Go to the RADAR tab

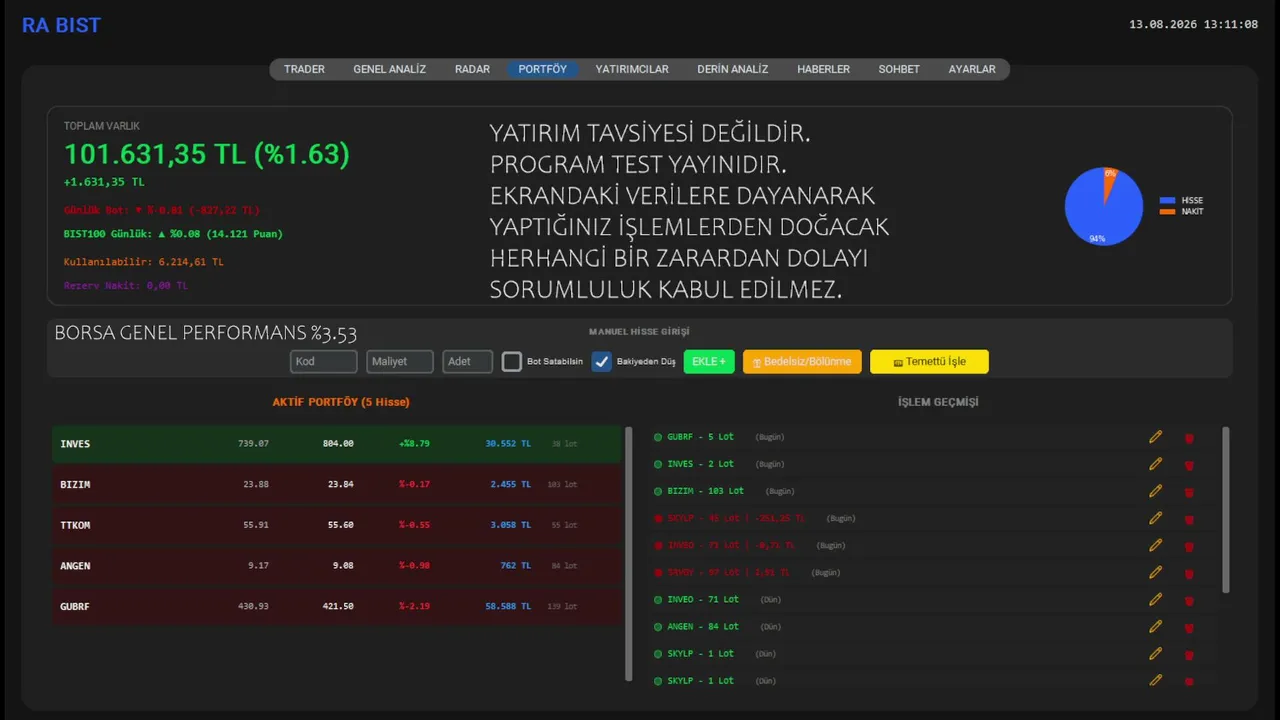[472, 69]
